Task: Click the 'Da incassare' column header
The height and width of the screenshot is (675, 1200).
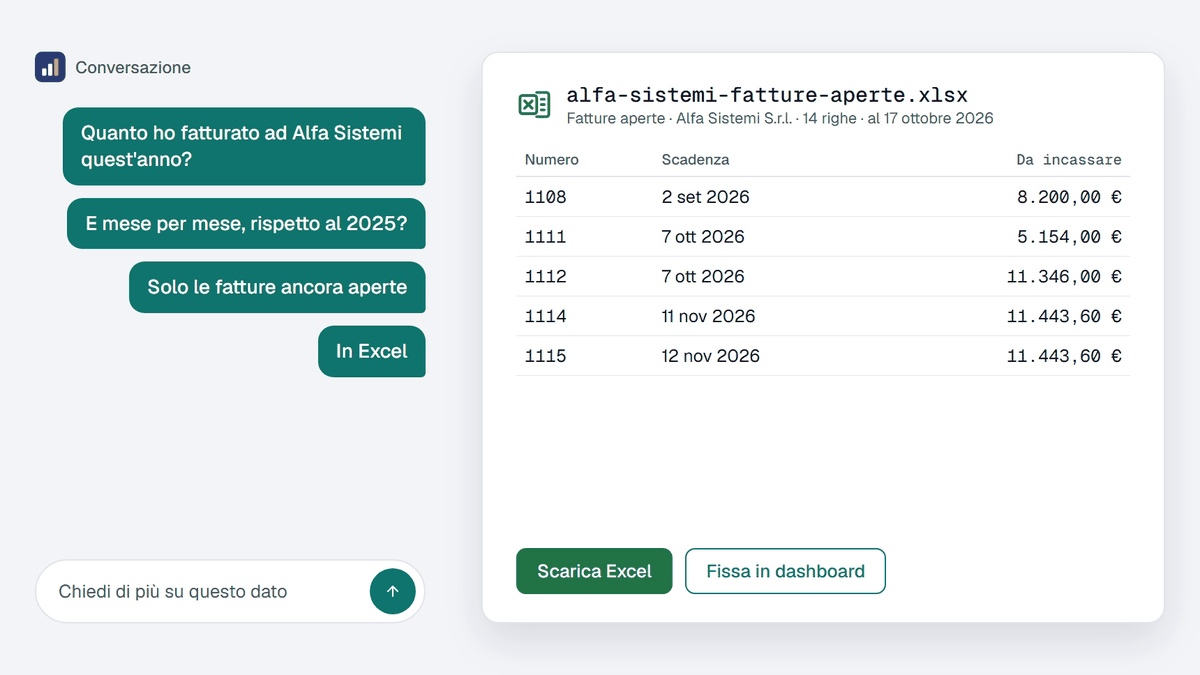Action: (x=1069, y=160)
